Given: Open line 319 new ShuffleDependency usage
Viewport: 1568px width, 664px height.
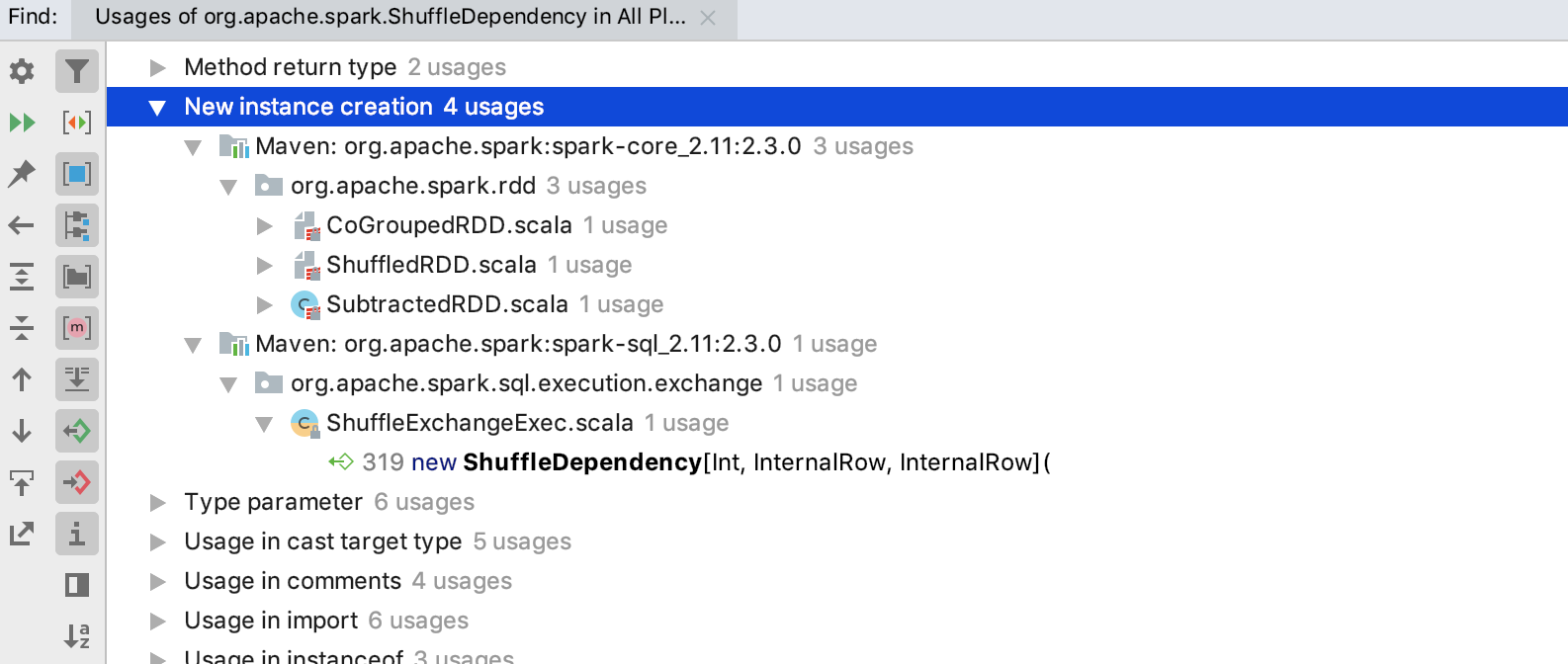Looking at the screenshot, I should [x=707, y=462].
